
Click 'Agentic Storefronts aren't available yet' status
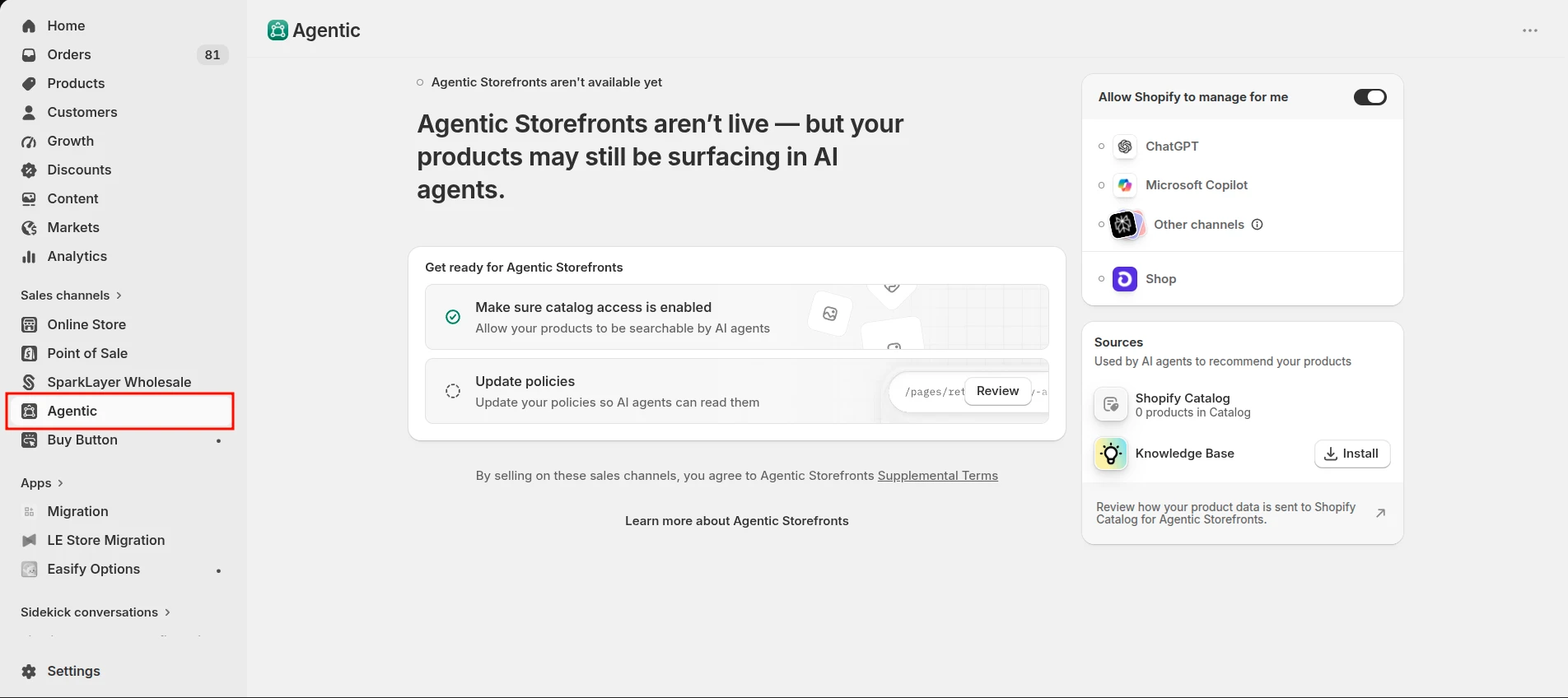coord(547,82)
